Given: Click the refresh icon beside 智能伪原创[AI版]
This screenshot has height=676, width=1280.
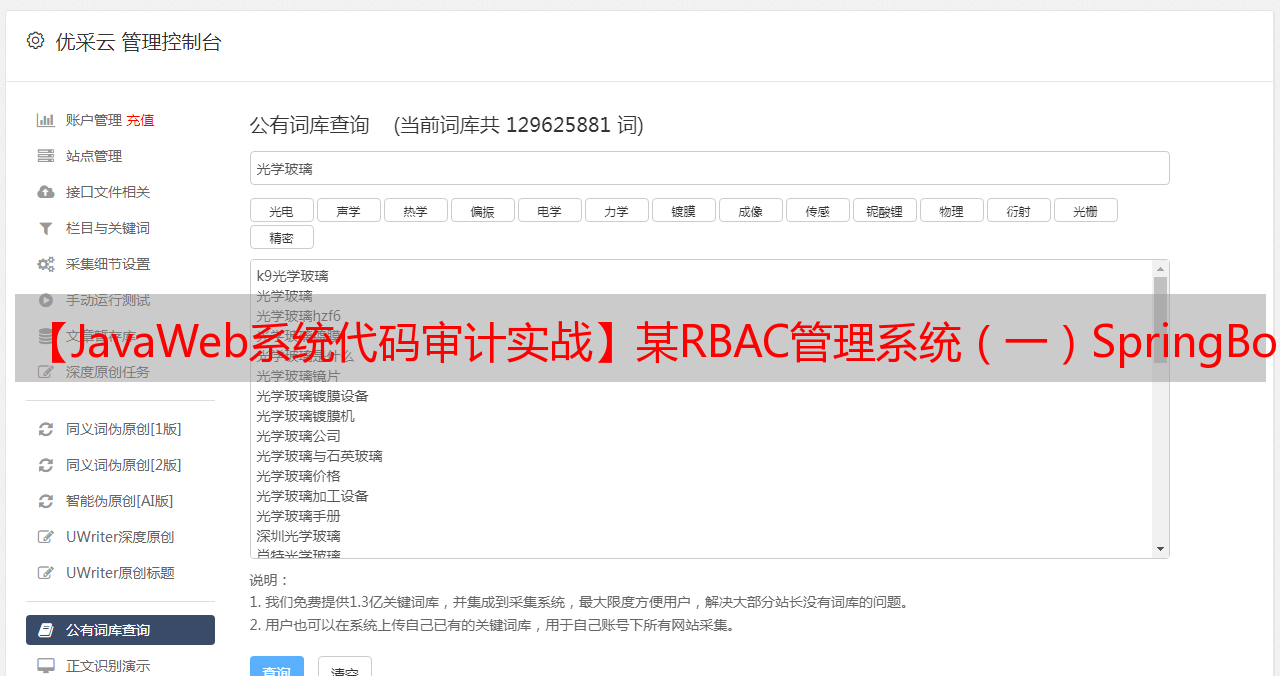Looking at the screenshot, I should click(x=46, y=501).
